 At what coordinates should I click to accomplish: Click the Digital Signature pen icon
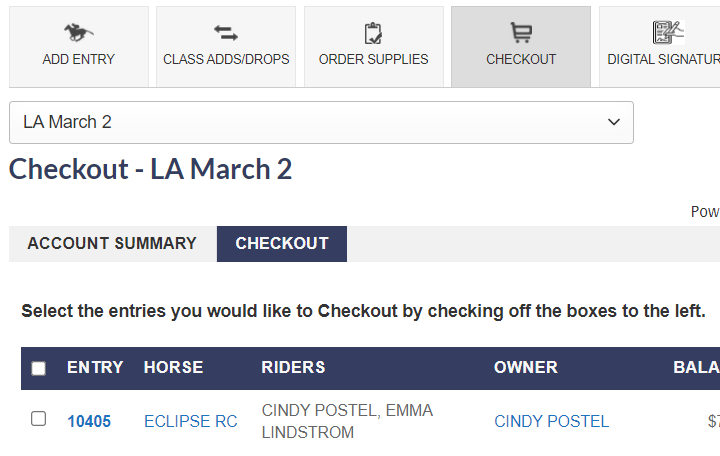pyautogui.click(x=669, y=33)
